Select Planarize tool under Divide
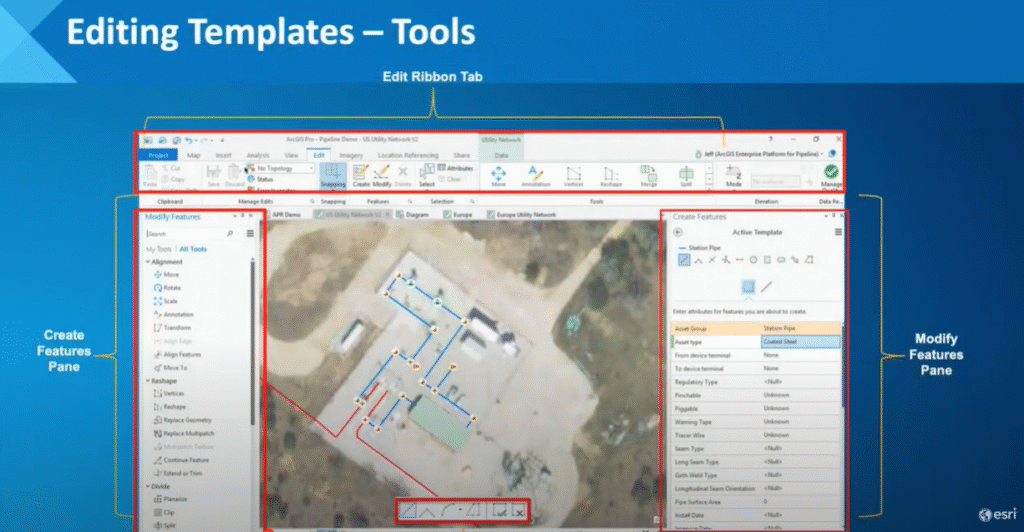The height and width of the screenshot is (532, 1024). [170, 499]
